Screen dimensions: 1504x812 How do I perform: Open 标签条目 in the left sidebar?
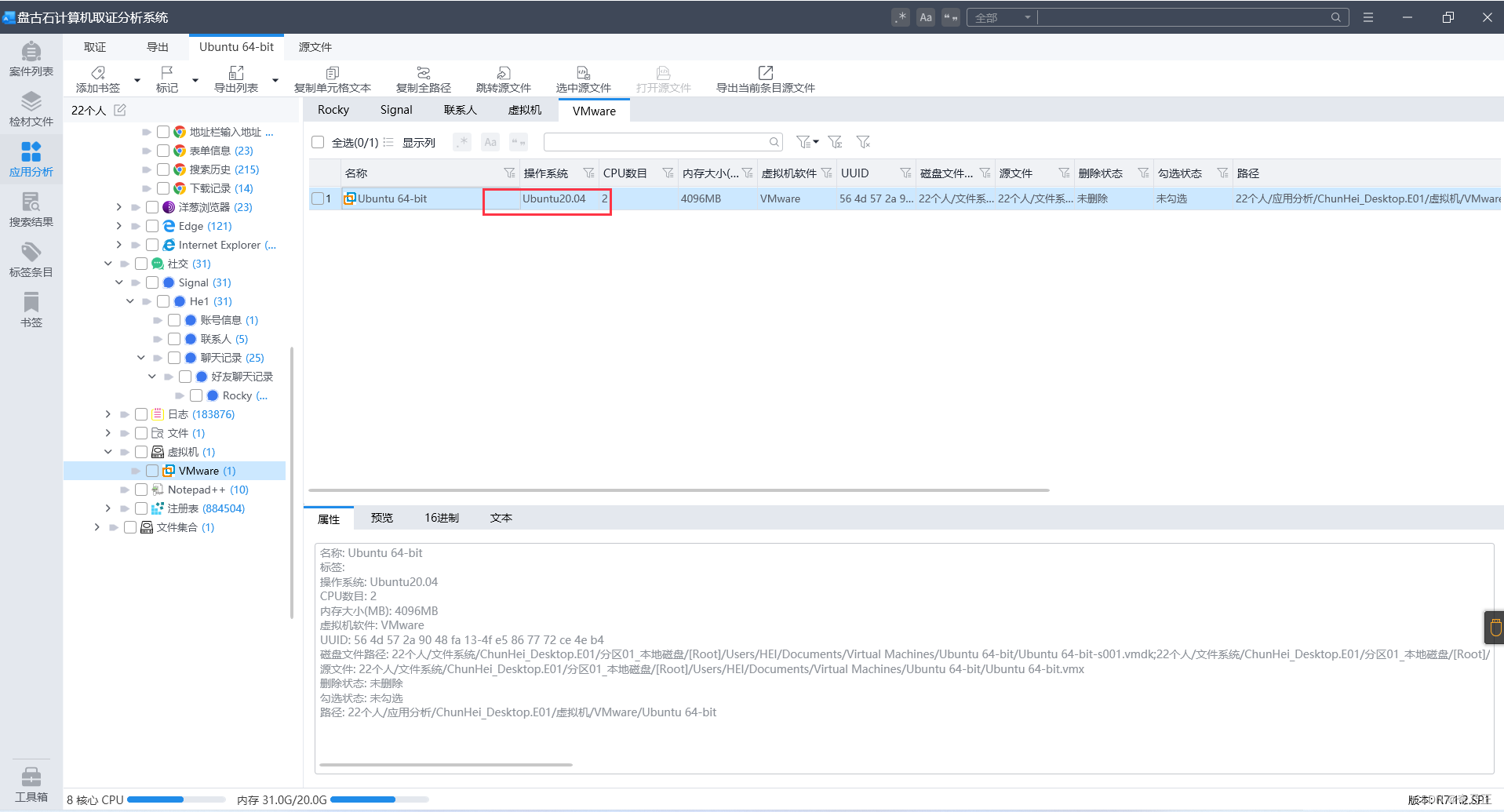coord(31,260)
